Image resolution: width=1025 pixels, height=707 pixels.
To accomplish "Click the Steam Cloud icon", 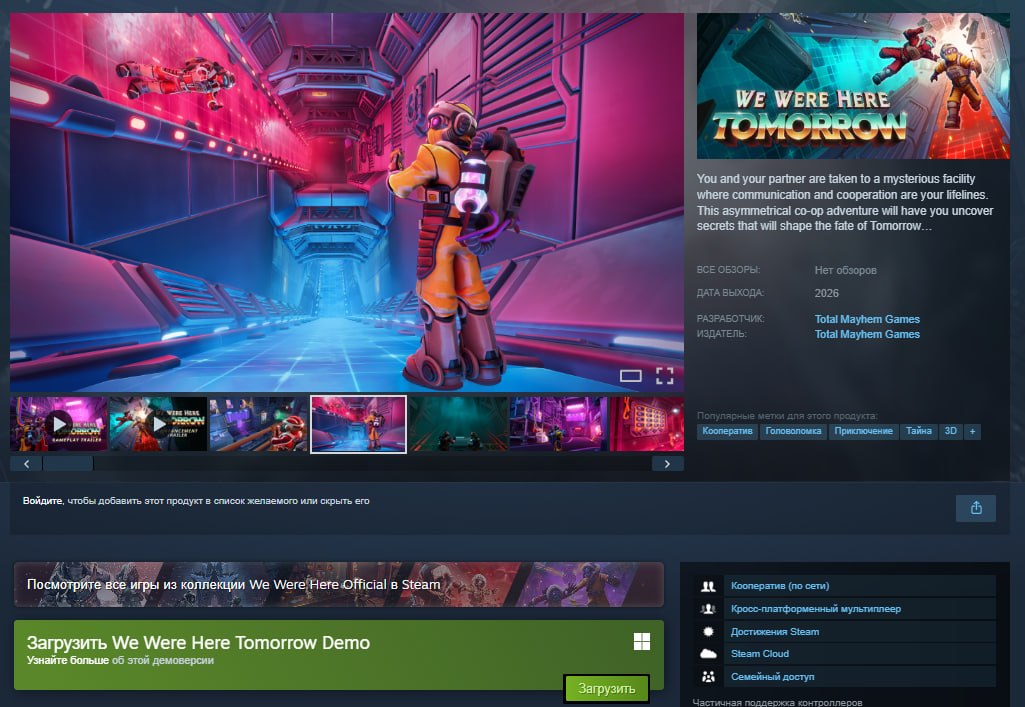I will coord(709,654).
